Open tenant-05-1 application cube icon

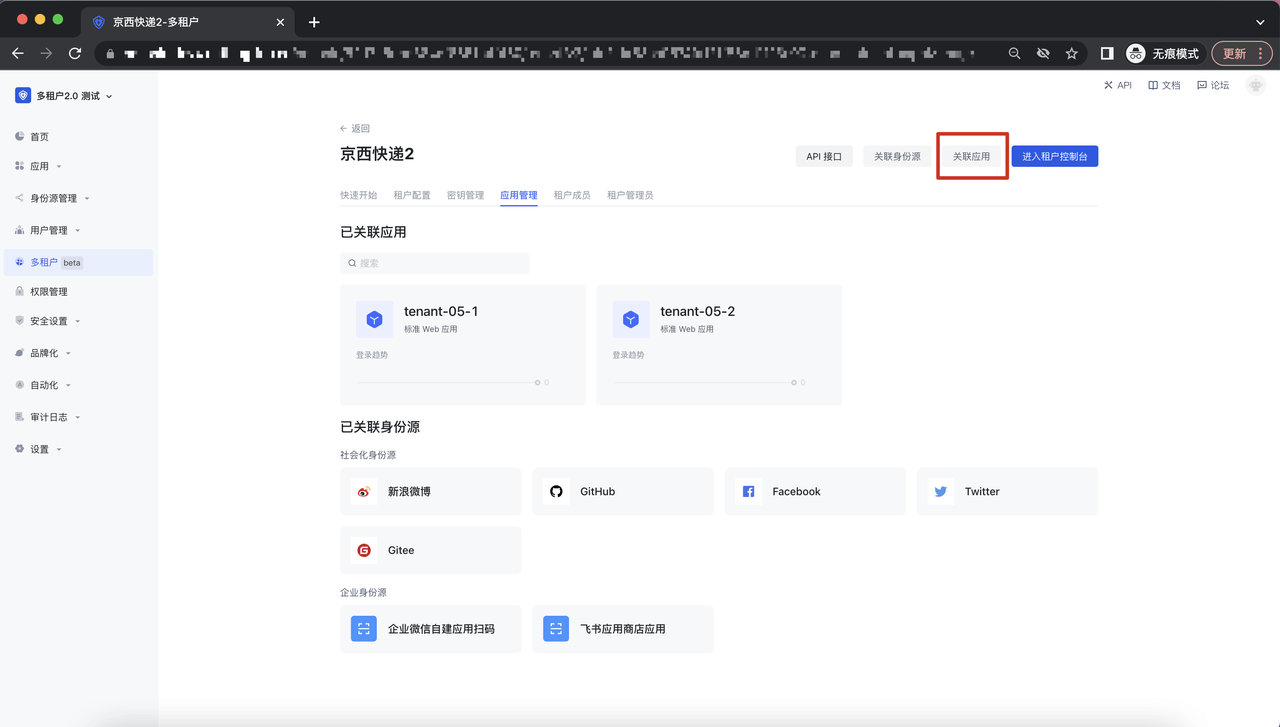[374, 319]
